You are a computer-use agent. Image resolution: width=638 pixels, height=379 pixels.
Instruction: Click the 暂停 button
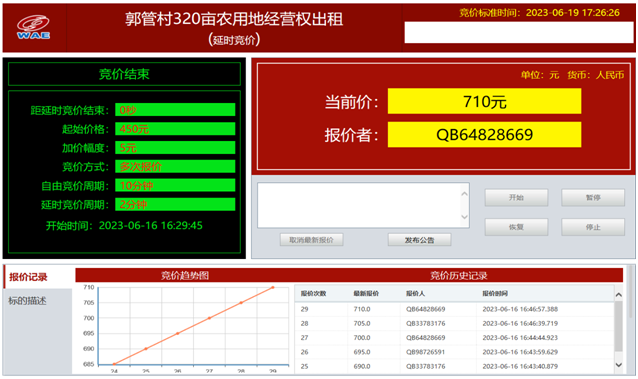[593, 197]
